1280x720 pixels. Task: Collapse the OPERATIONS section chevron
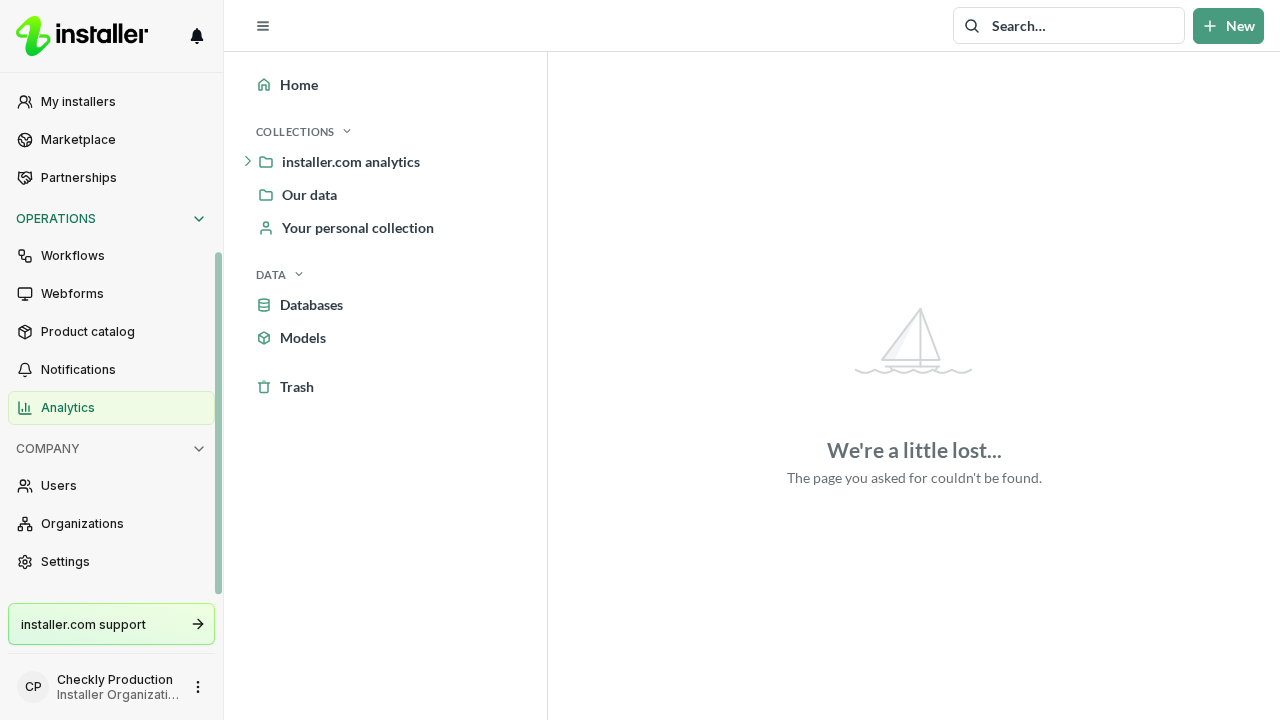click(199, 219)
